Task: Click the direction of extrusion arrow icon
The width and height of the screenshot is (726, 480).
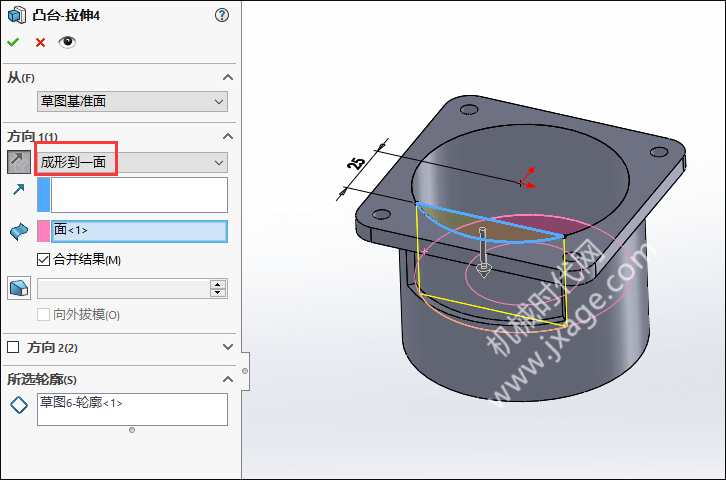Action: 19,189
